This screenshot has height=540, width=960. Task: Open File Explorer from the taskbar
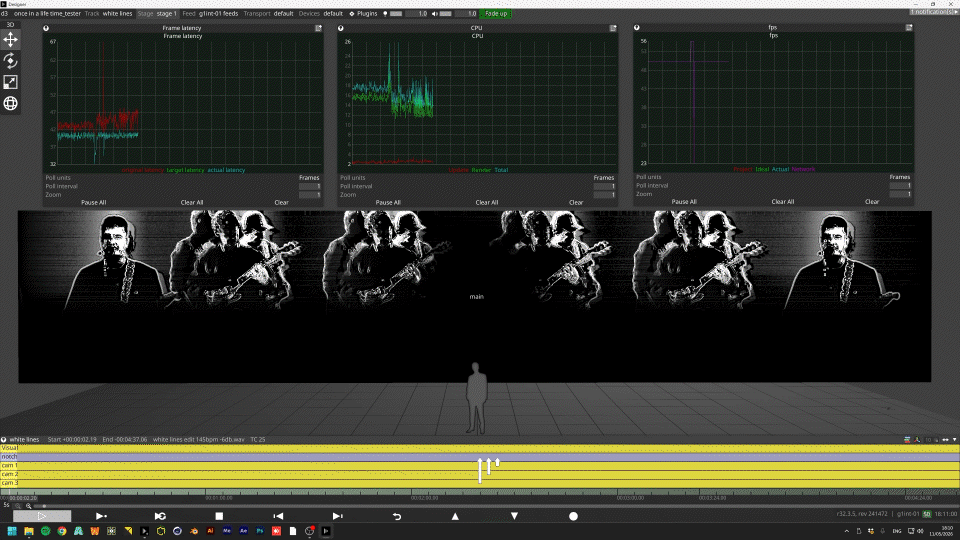29,531
